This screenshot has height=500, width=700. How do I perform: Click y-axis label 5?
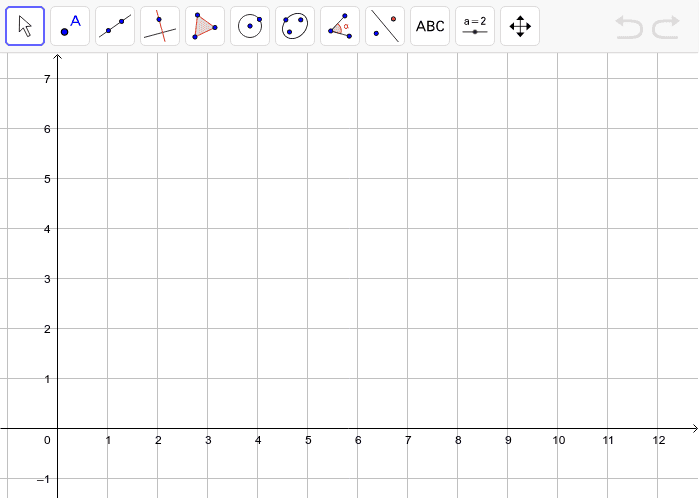point(47,179)
